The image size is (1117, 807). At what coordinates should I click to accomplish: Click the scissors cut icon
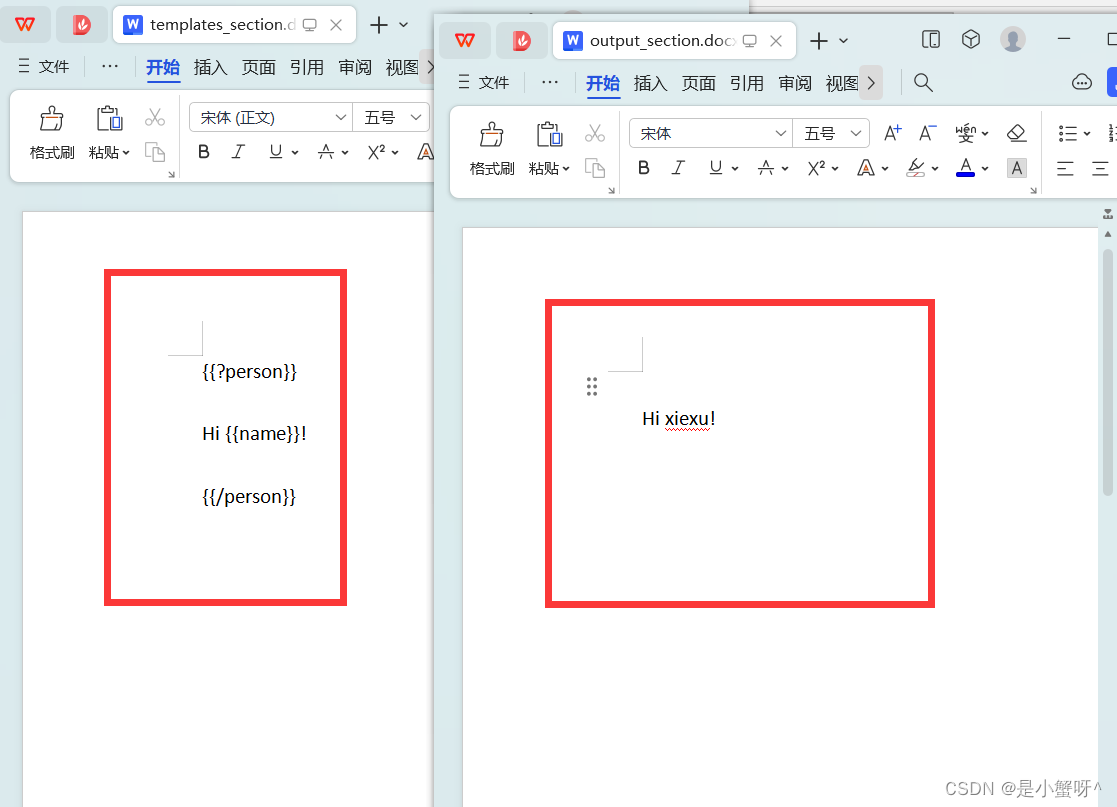pyautogui.click(x=595, y=131)
